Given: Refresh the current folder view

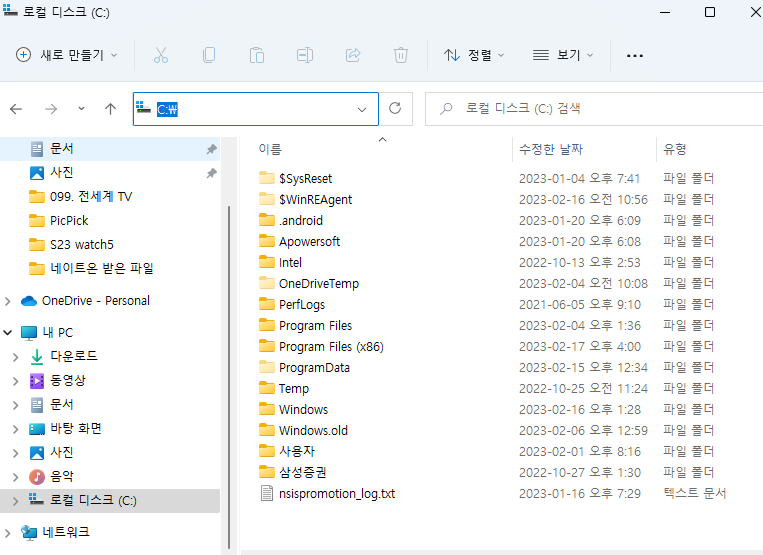Looking at the screenshot, I should click(395, 108).
